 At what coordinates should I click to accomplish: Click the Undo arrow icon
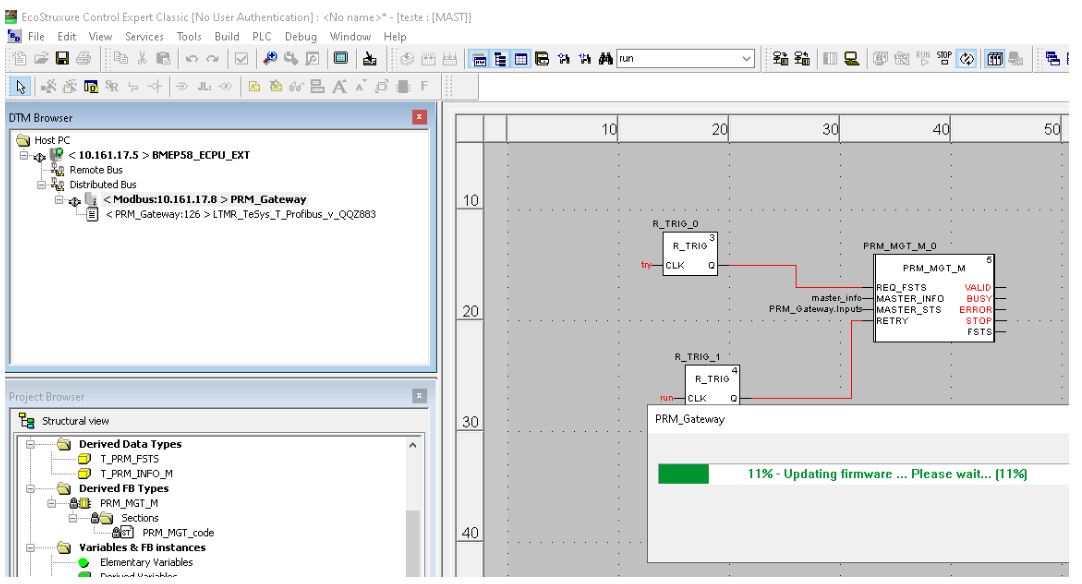192,59
